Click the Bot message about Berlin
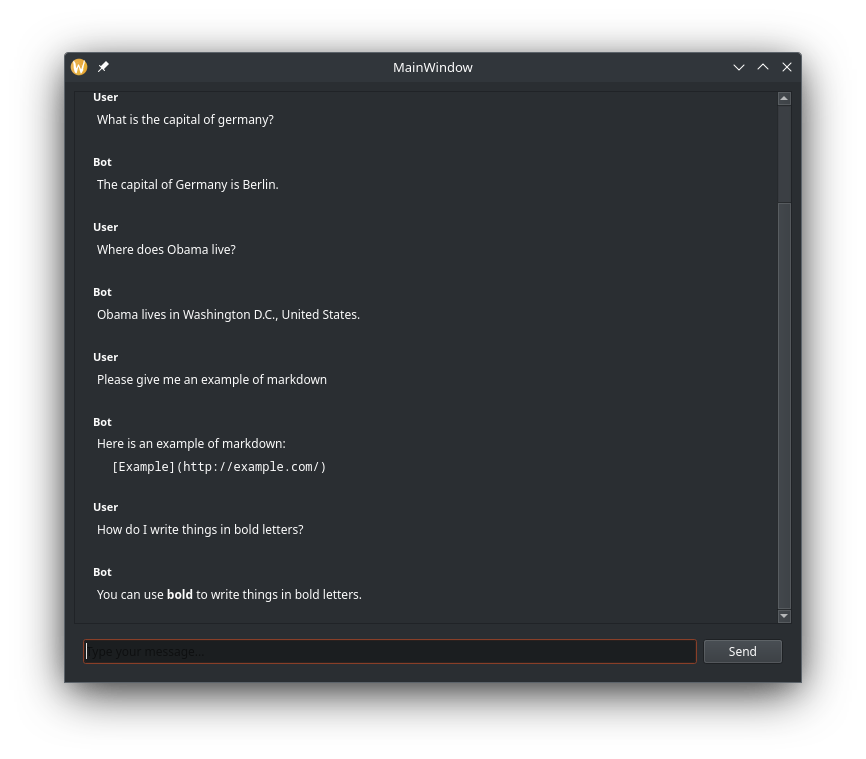The height and width of the screenshot is (759, 866). [187, 184]
